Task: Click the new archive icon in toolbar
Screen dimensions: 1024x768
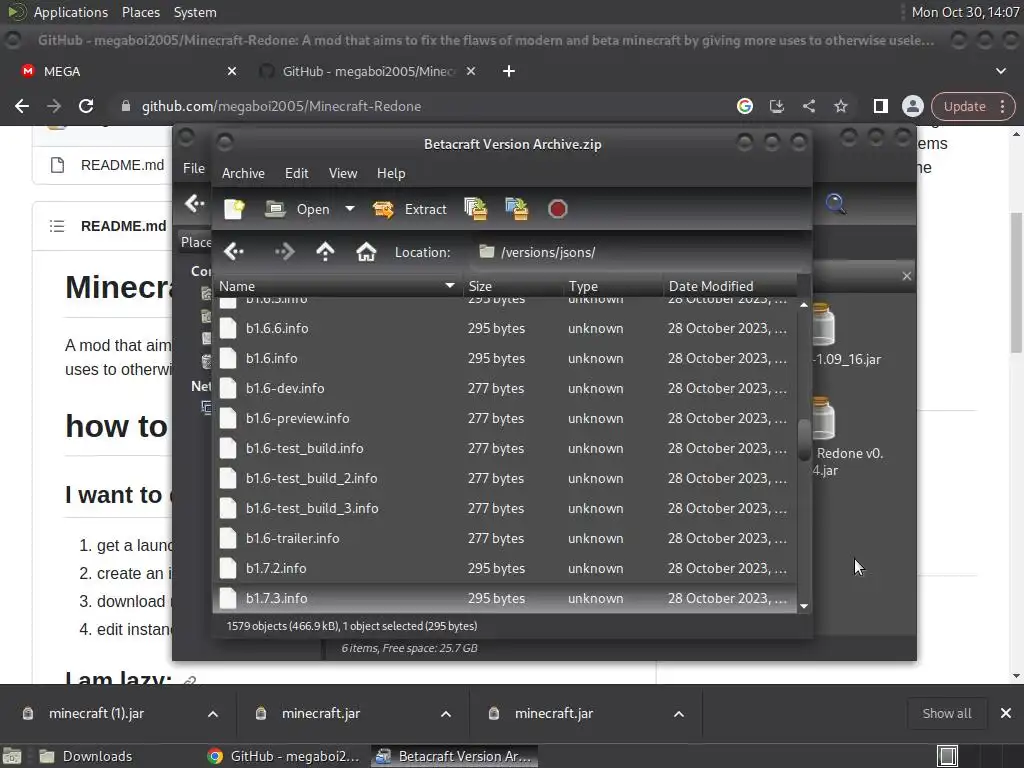Action: pyautogui.click(x=234, y=209)
